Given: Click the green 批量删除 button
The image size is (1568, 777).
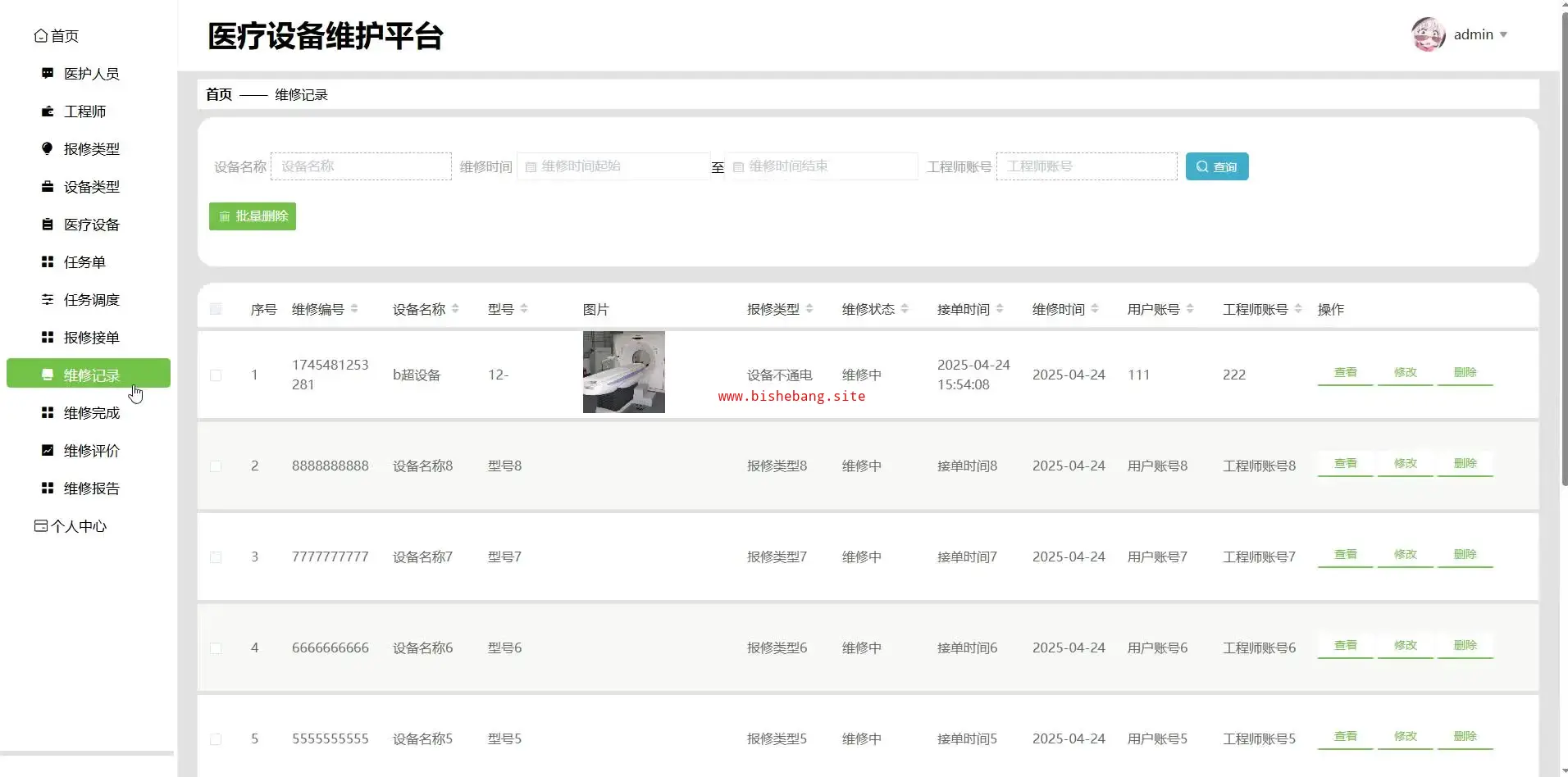Looking at the screenshot, I should coord(253,216).
